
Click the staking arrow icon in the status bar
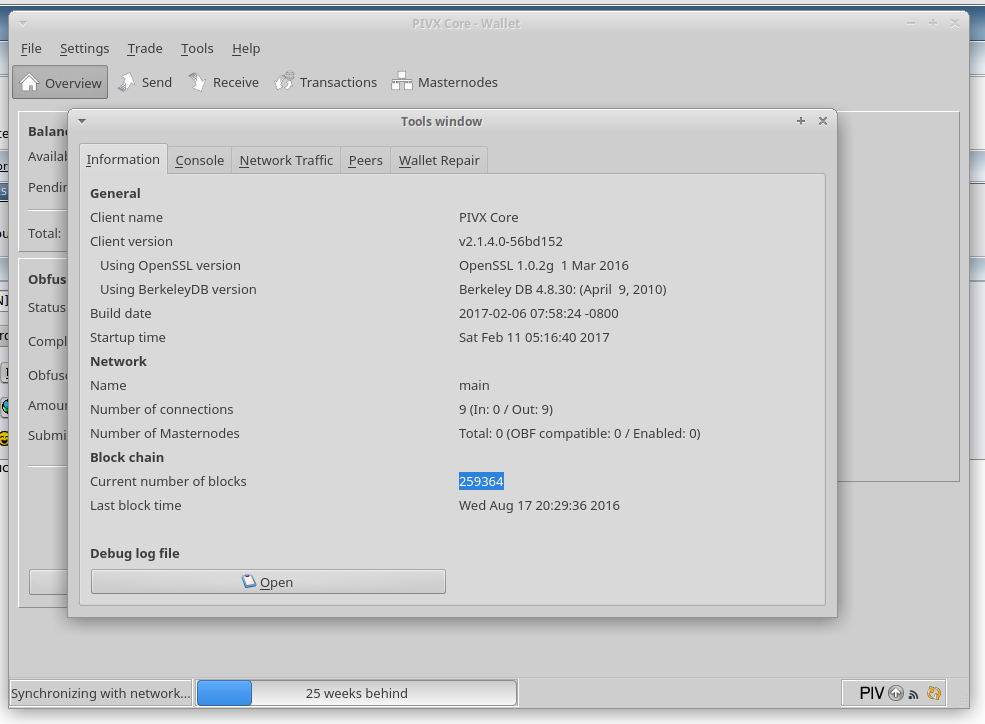click(896, 693)
